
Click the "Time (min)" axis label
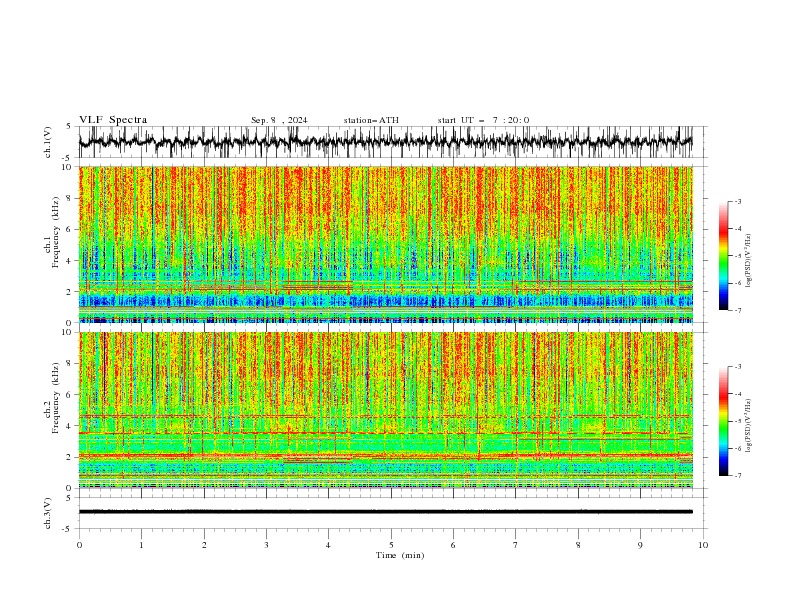click(400, 555)
